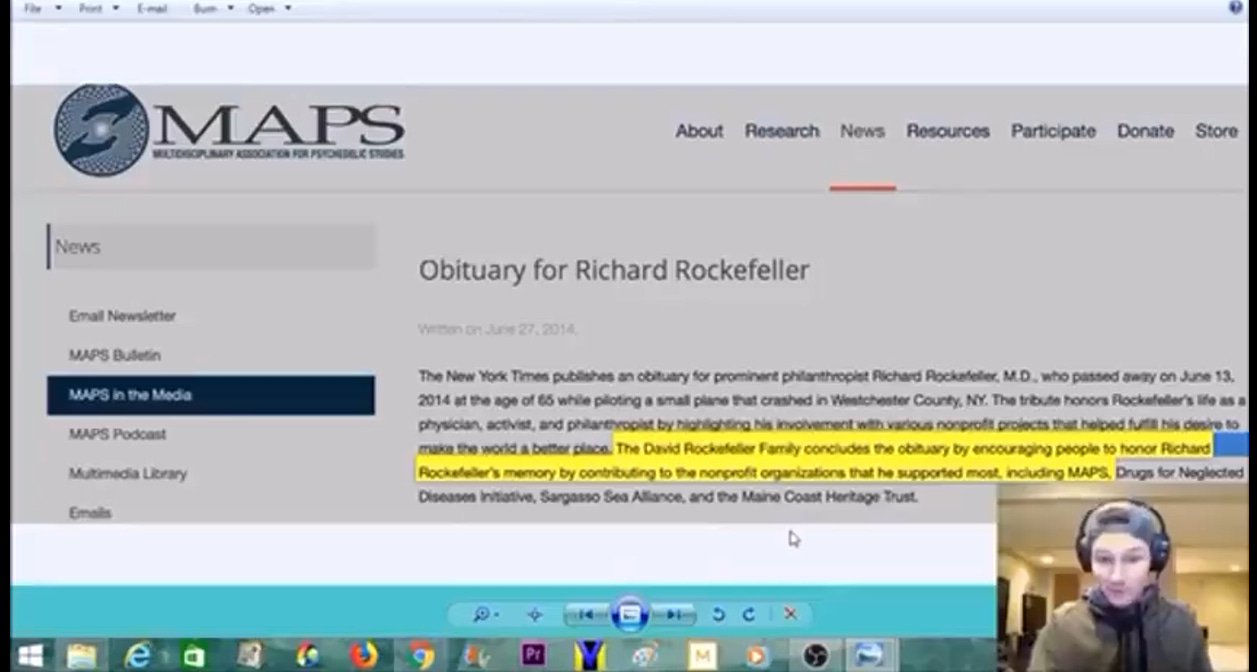Click the E-mail toolbar button

[152, 8]
